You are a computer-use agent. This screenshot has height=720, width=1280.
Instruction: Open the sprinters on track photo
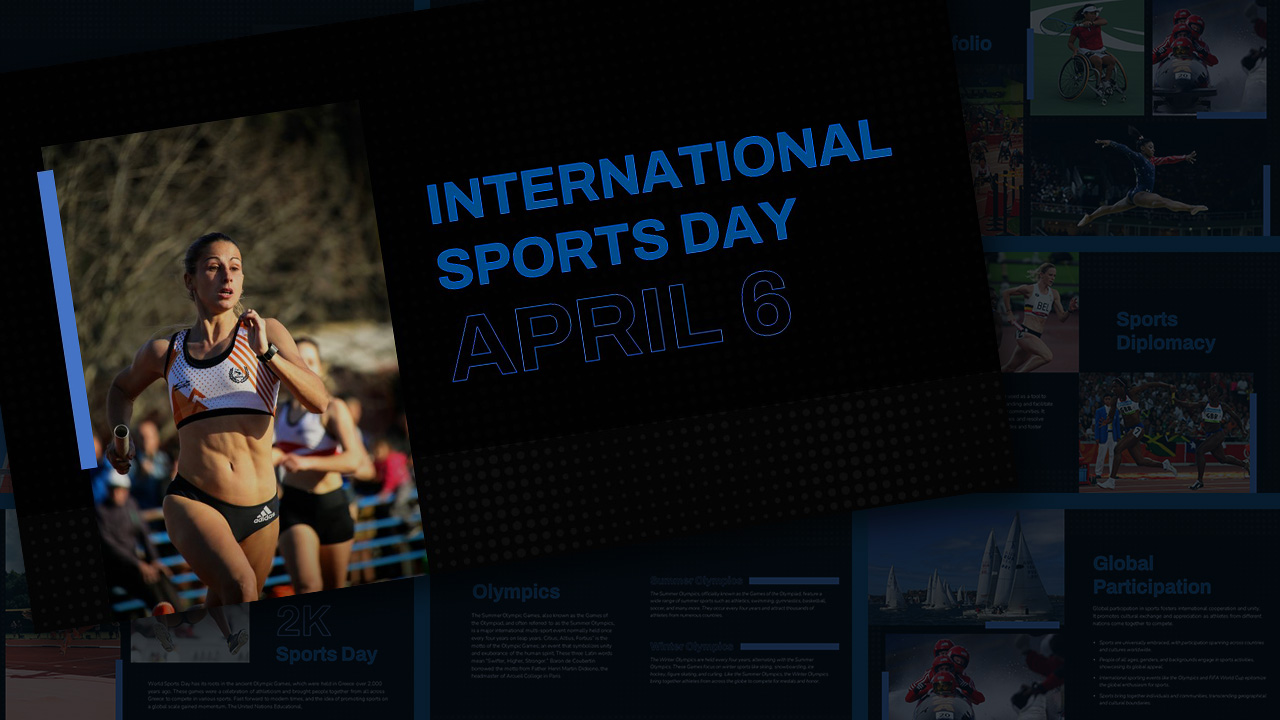1165,432
